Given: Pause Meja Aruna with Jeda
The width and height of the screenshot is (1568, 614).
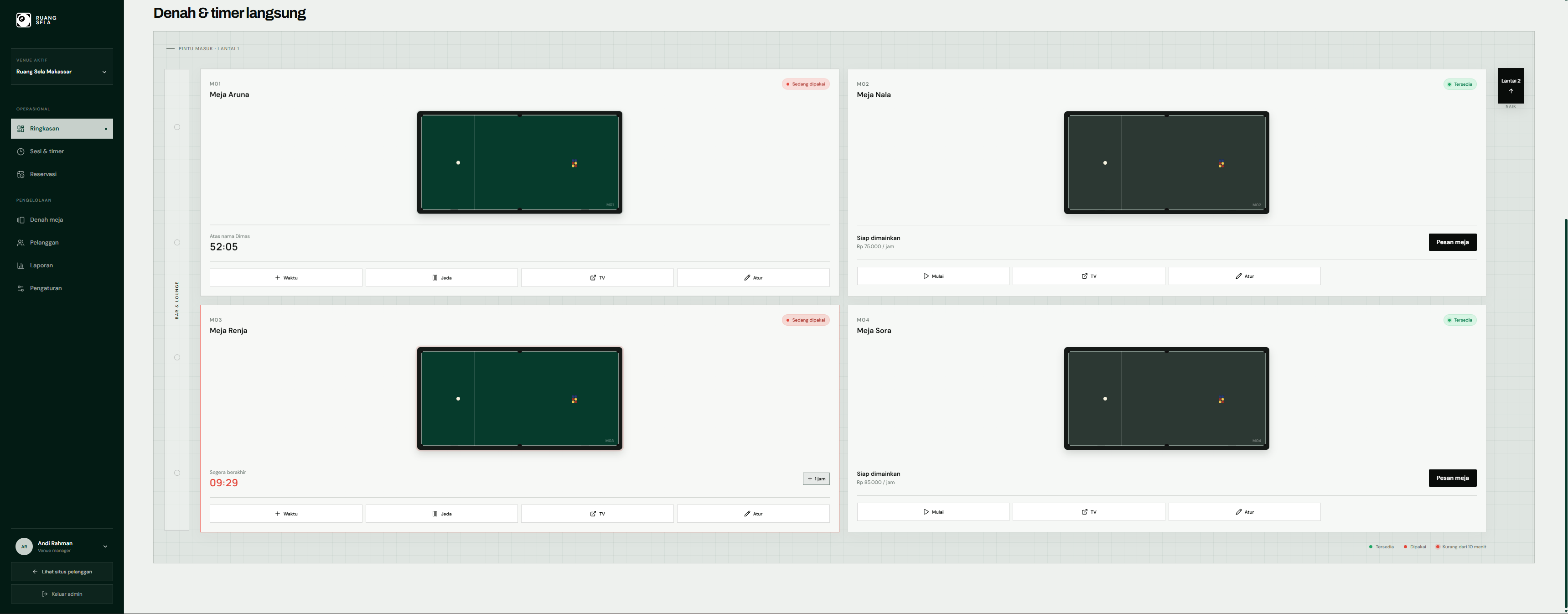Looking at the screenshot, I should coord(442,278).
